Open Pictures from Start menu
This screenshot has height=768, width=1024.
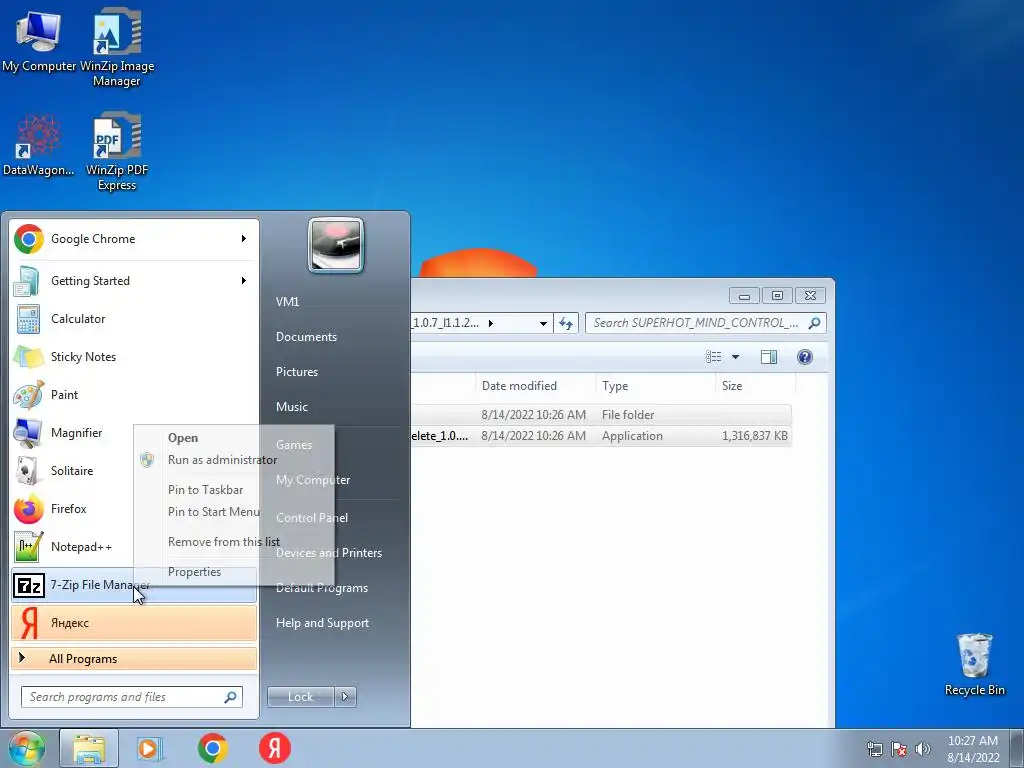pos(296,372)
